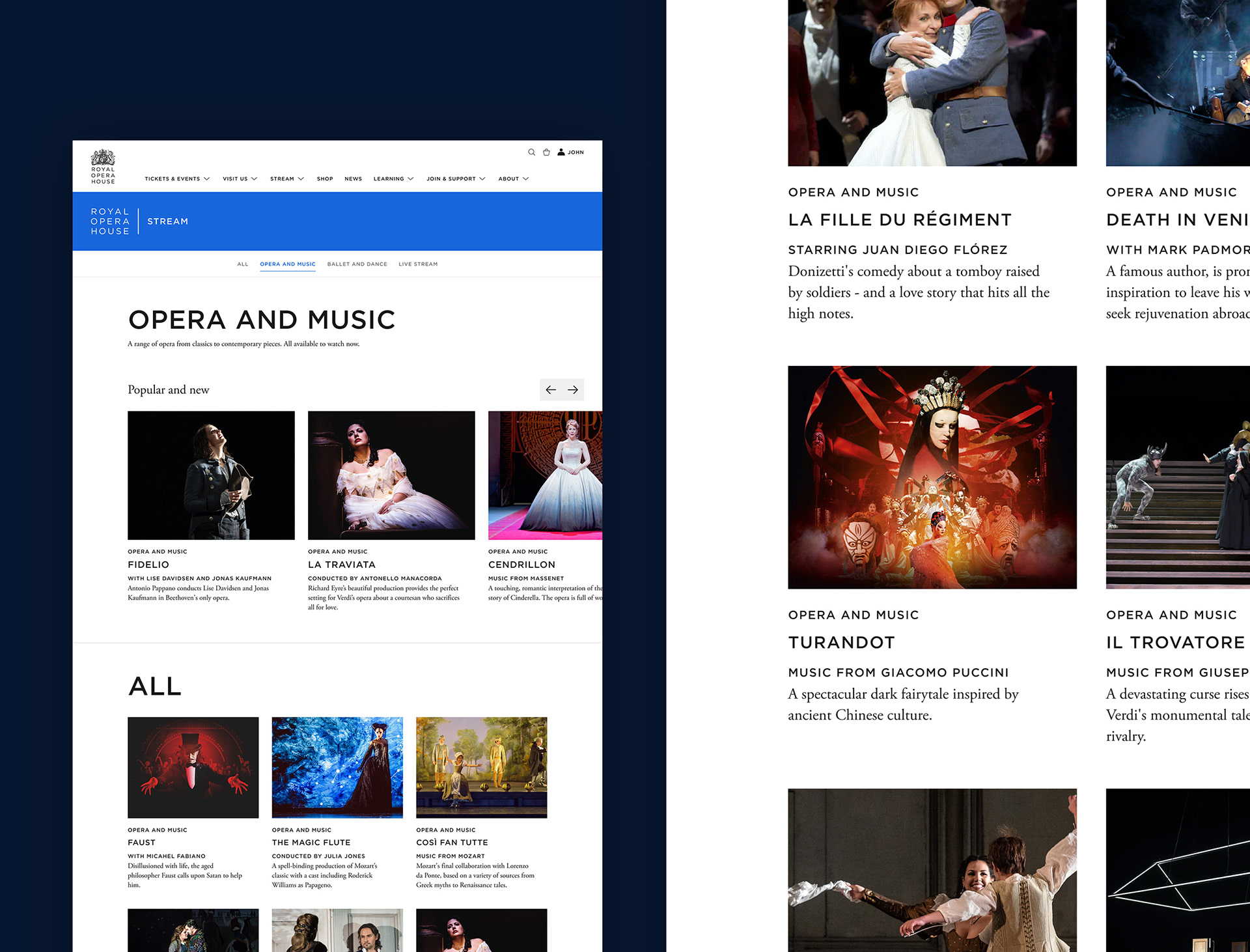
Task: Click the COSÌ FAN TUTTE title
Action: click(x=452, y=843)
